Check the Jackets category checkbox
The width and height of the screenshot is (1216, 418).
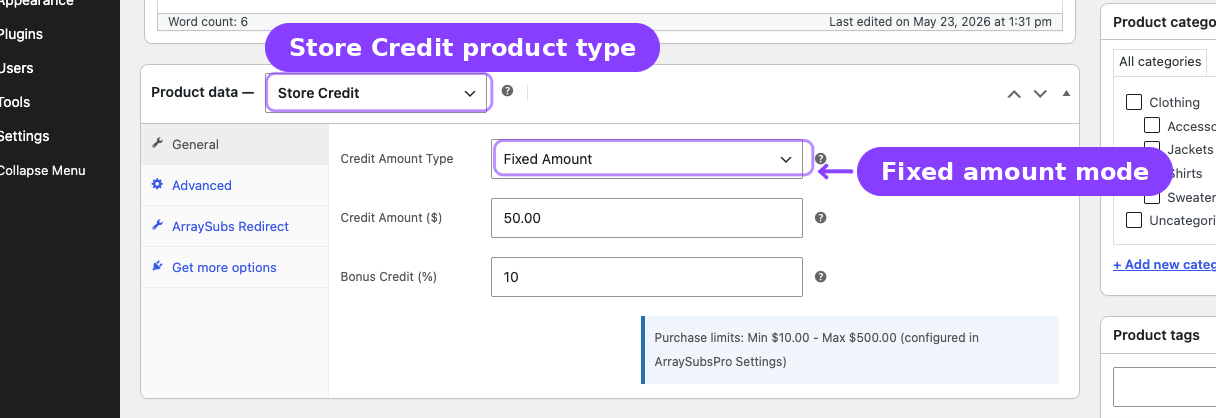[x=1152, y=148]
